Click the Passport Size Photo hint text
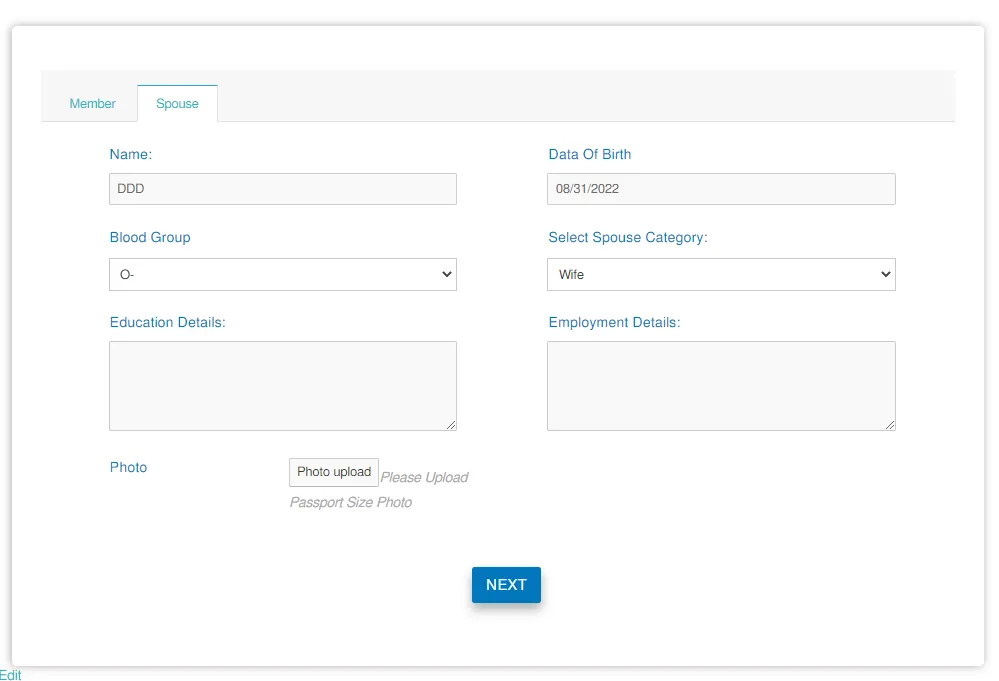Image resolution: width=999 pixels, height=681 pixels. 350,502
